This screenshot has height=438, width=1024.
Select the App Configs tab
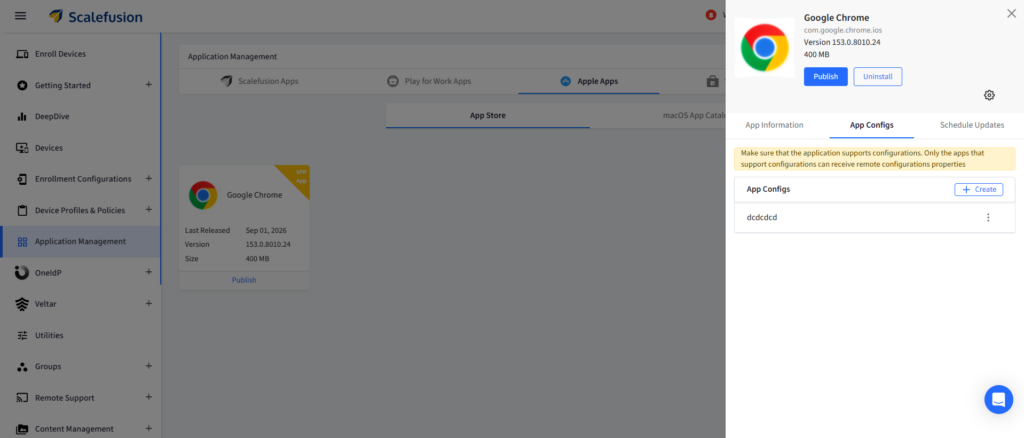pos(871,125)
